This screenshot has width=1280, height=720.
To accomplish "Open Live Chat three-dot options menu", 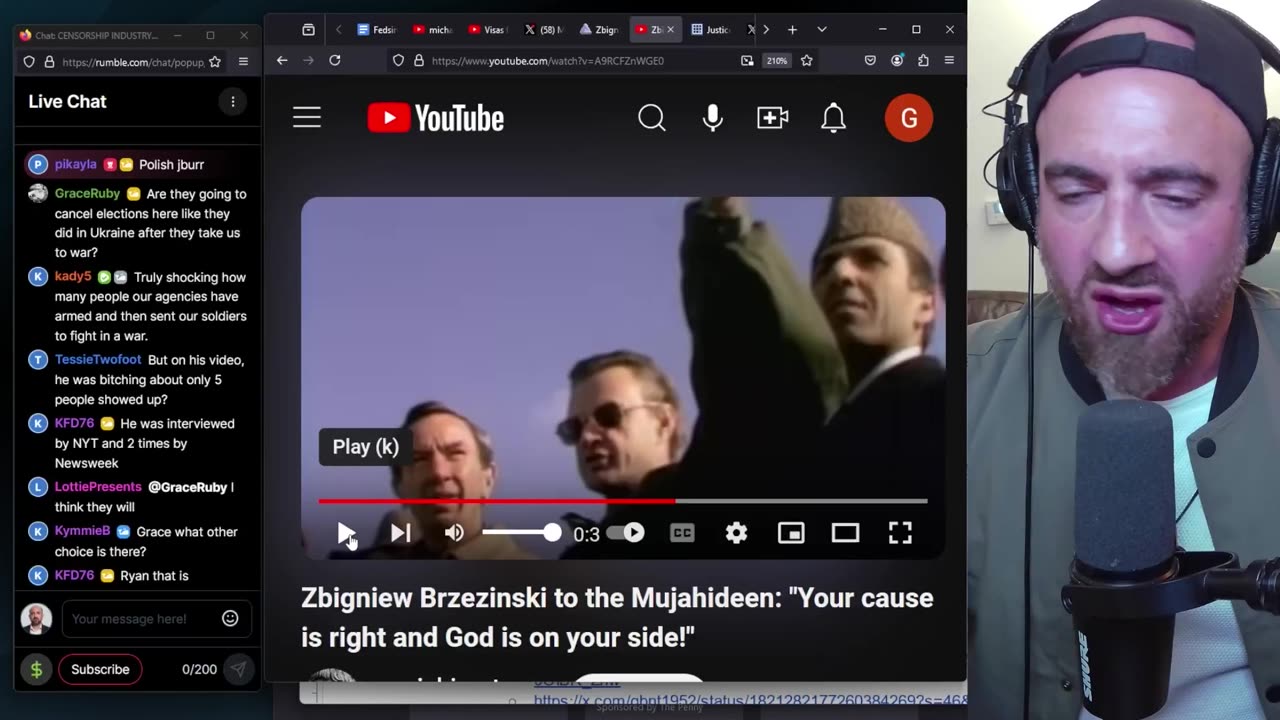I will tap(233, 102).
